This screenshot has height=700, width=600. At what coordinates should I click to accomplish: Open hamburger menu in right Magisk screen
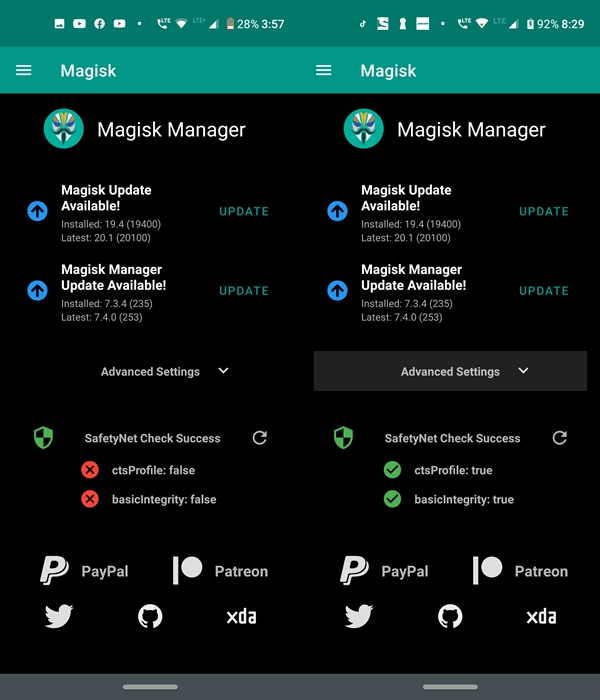click(324, 70)
